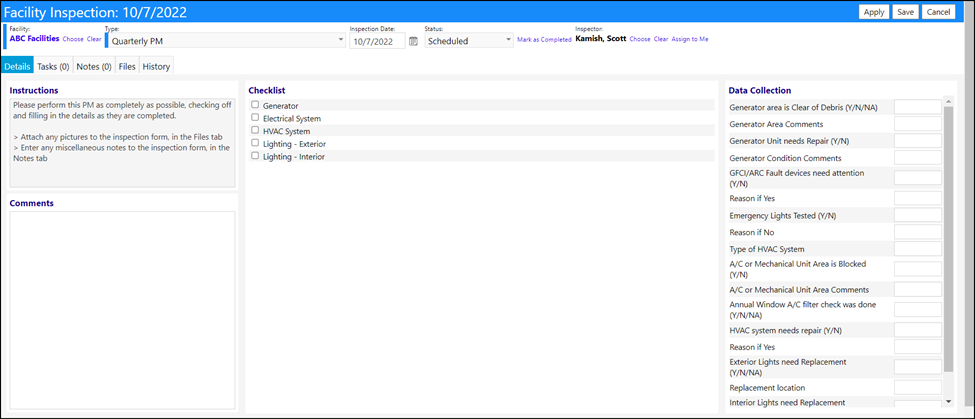Click Choose link next to Facility
975x419 pixels.
[73, 39]
